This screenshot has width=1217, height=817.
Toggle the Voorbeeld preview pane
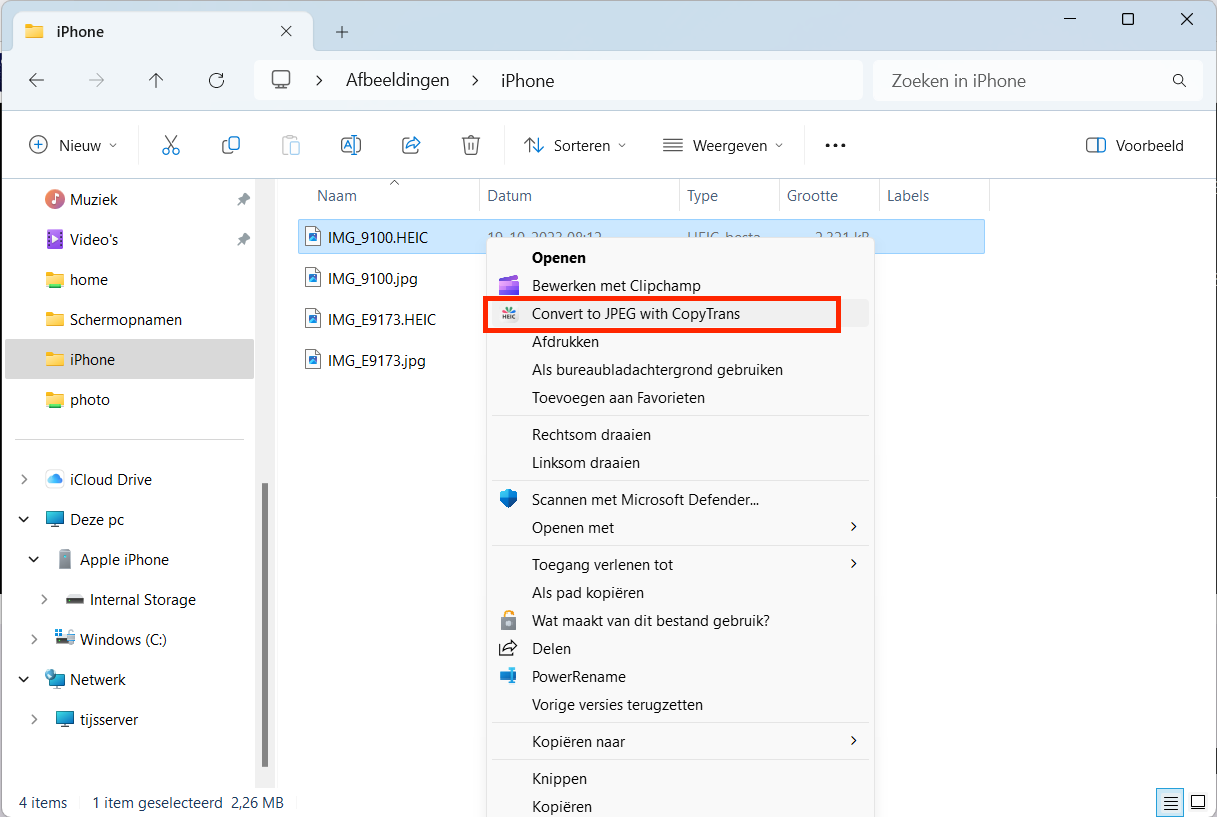tap(1134, 145)
